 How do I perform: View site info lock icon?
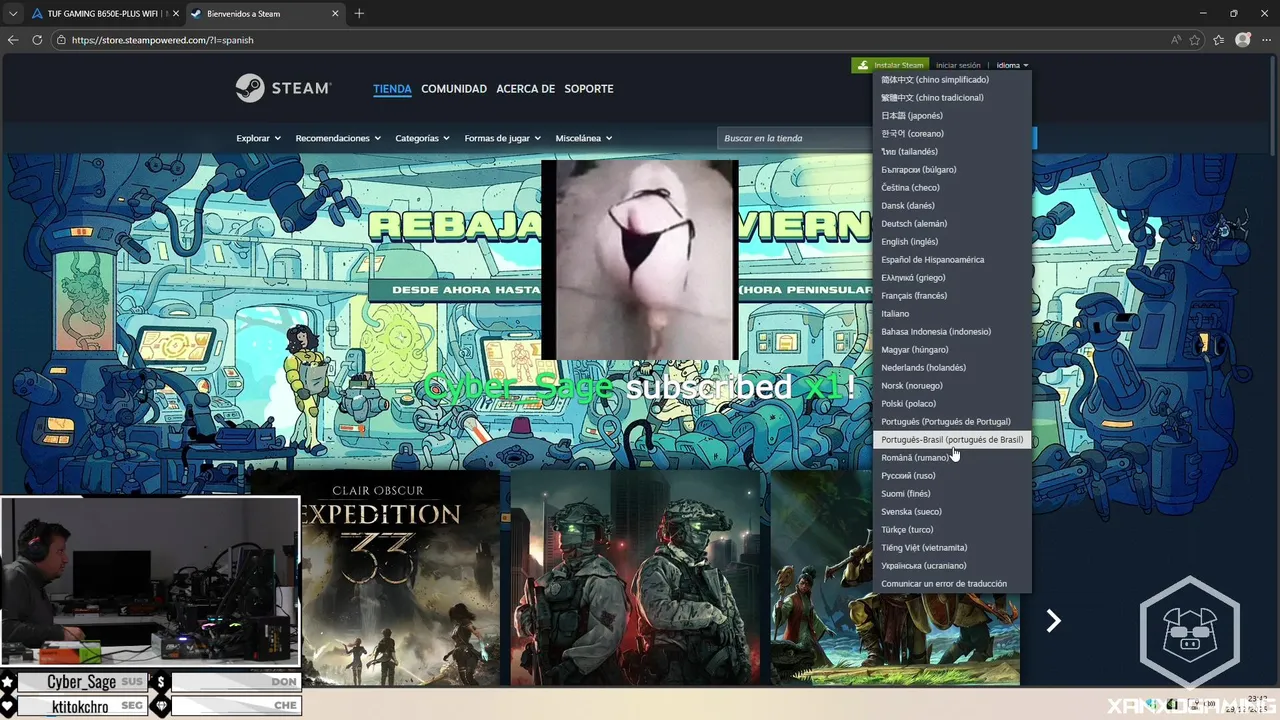(x=61, y=40)
